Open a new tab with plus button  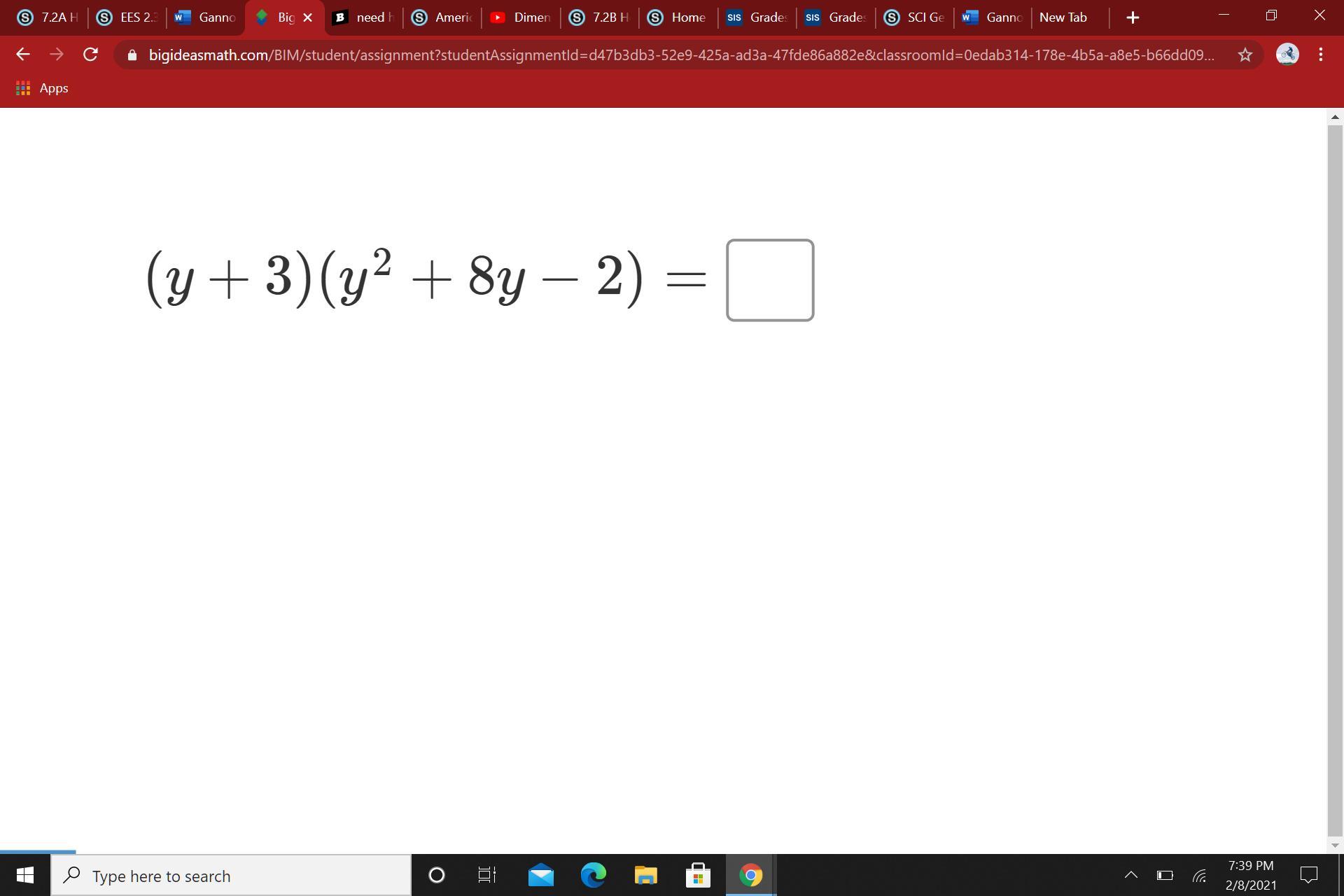tap(1133, 17)
